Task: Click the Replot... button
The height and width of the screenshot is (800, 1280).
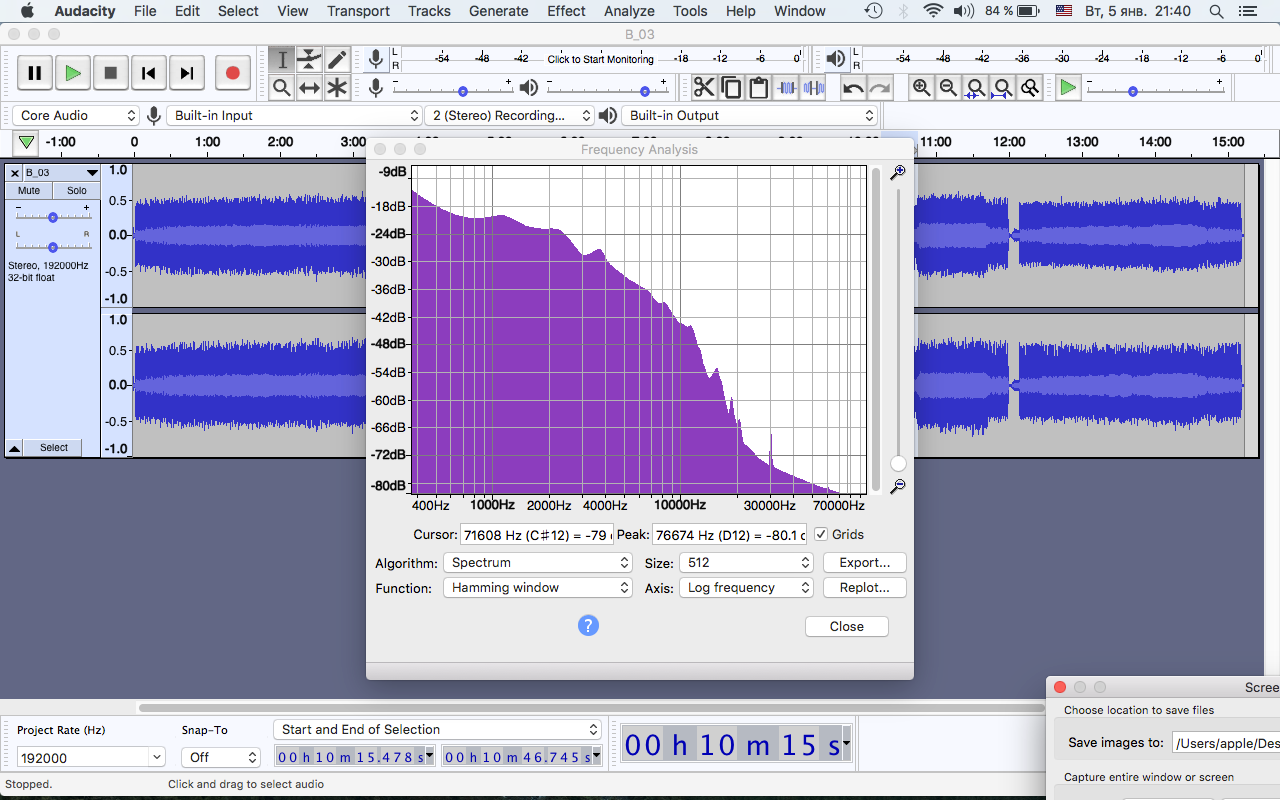Action: (x=865, y=588)
